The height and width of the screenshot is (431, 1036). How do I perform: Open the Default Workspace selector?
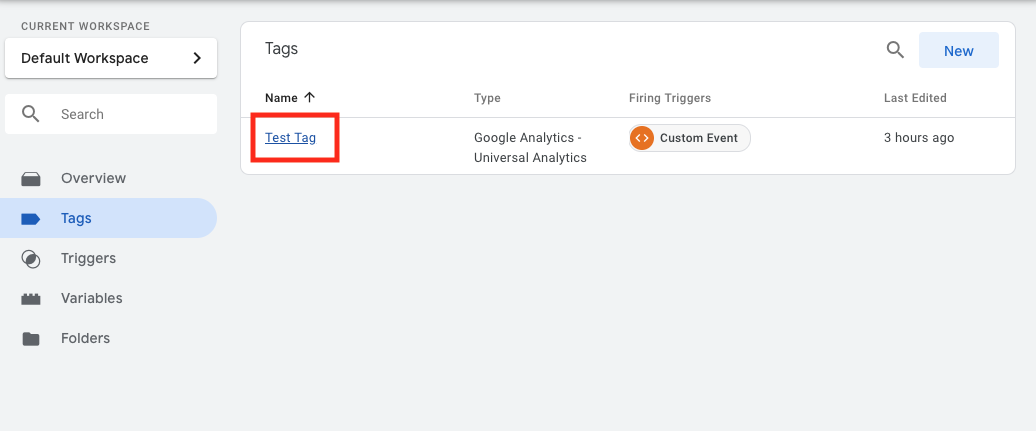pos(111,58)
